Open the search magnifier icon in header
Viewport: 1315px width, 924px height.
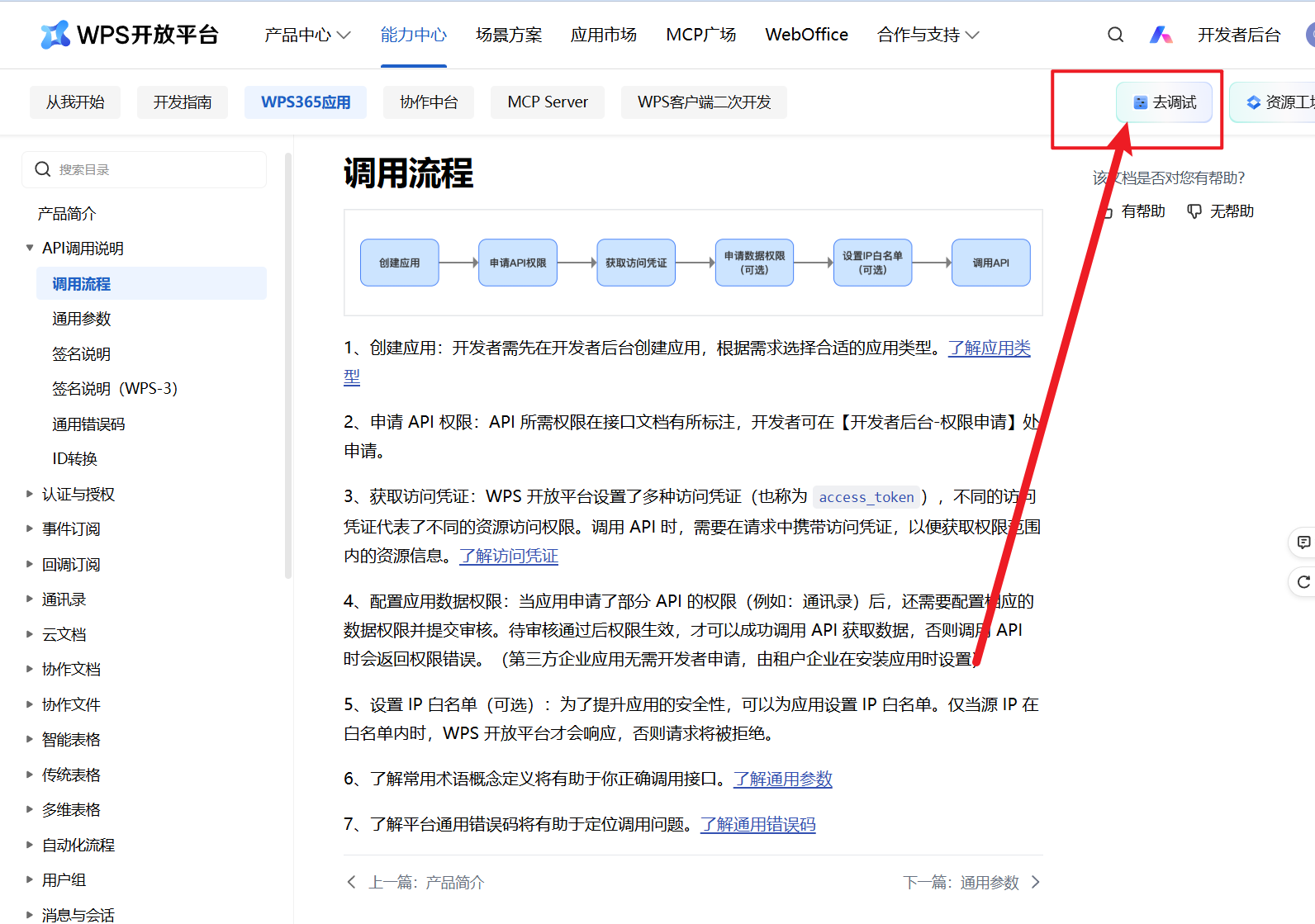[x=1115, y=35]
